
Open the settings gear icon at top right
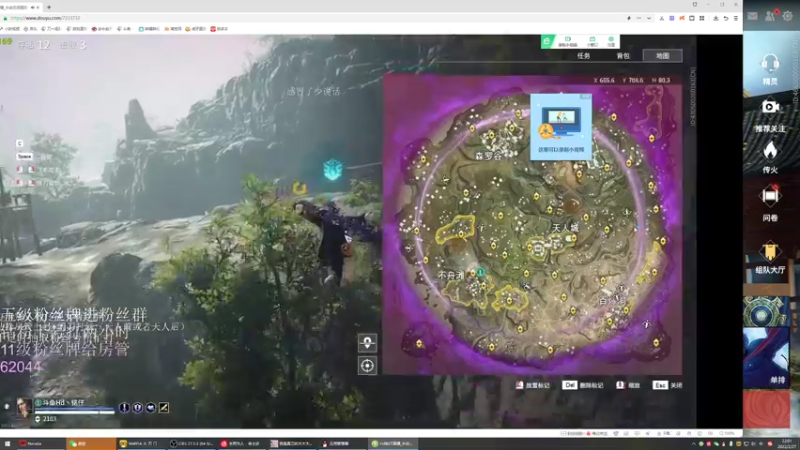(x=788, y=16)
